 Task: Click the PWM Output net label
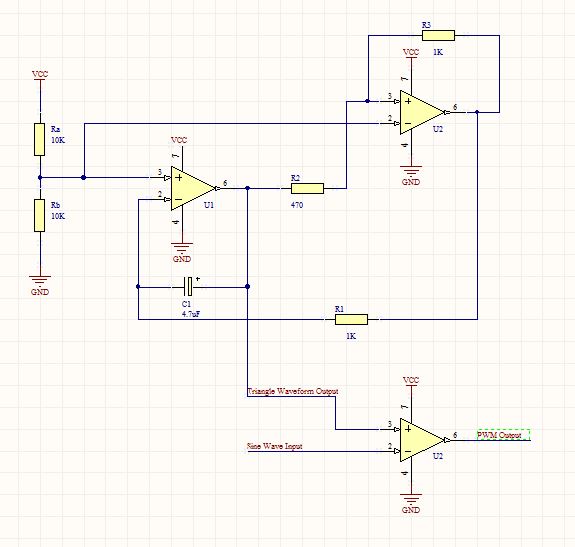click(499, 435)
